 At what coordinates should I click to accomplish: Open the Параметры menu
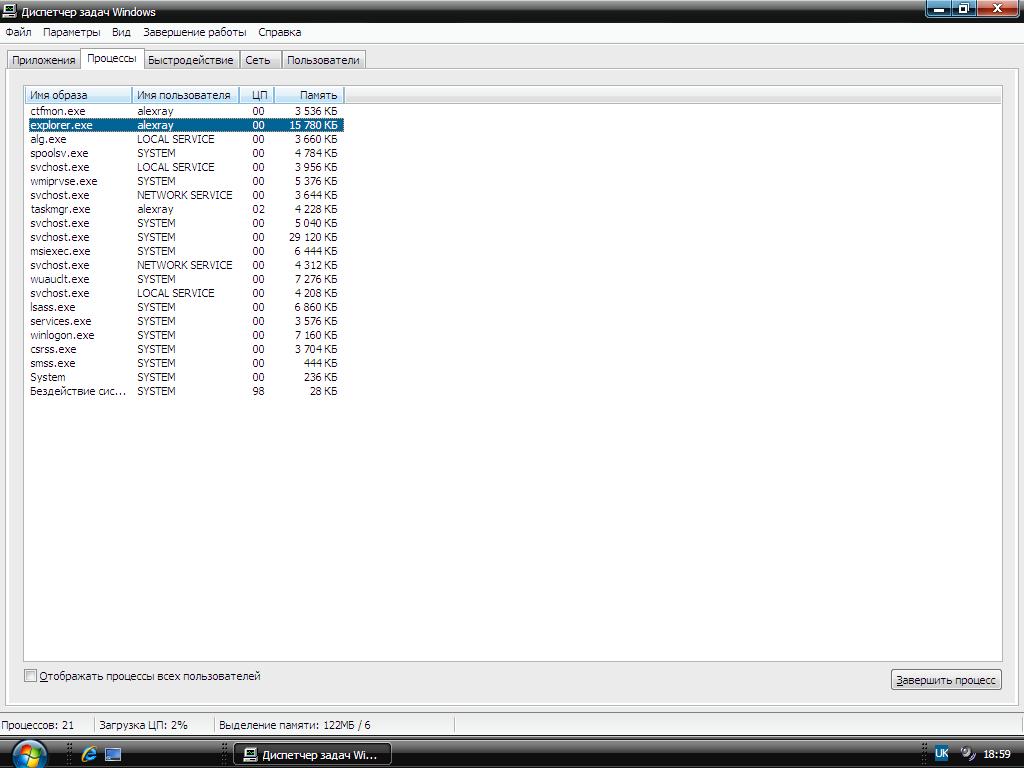(71, 32)
